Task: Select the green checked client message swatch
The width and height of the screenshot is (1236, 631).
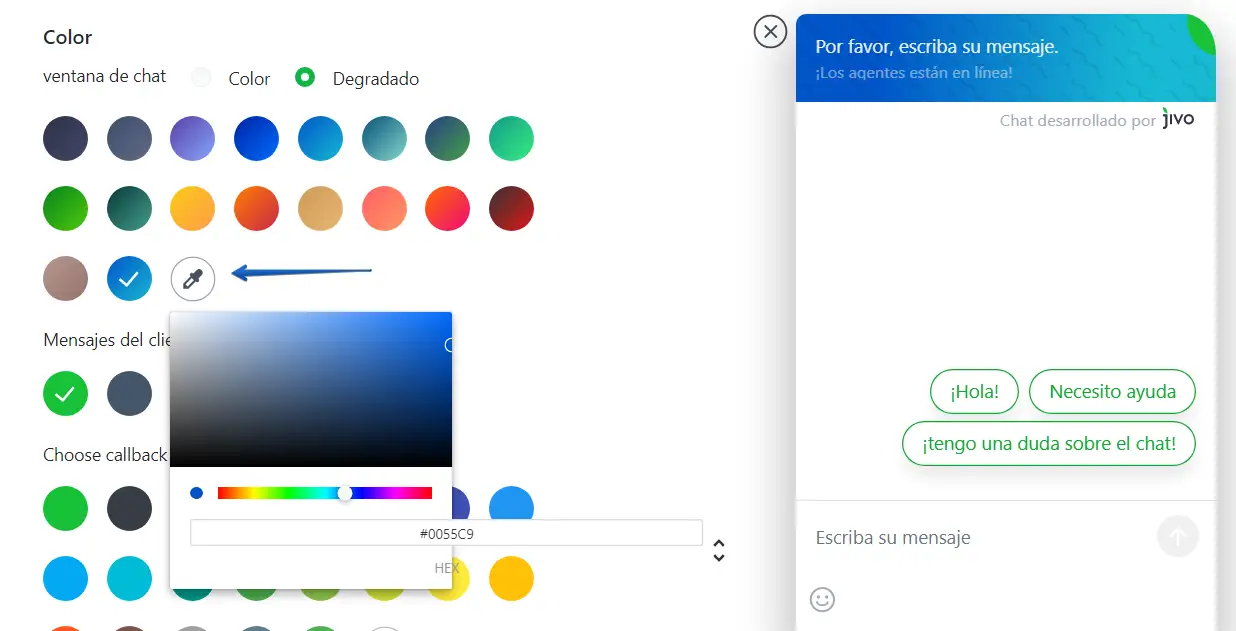Action: click(65, 393)
